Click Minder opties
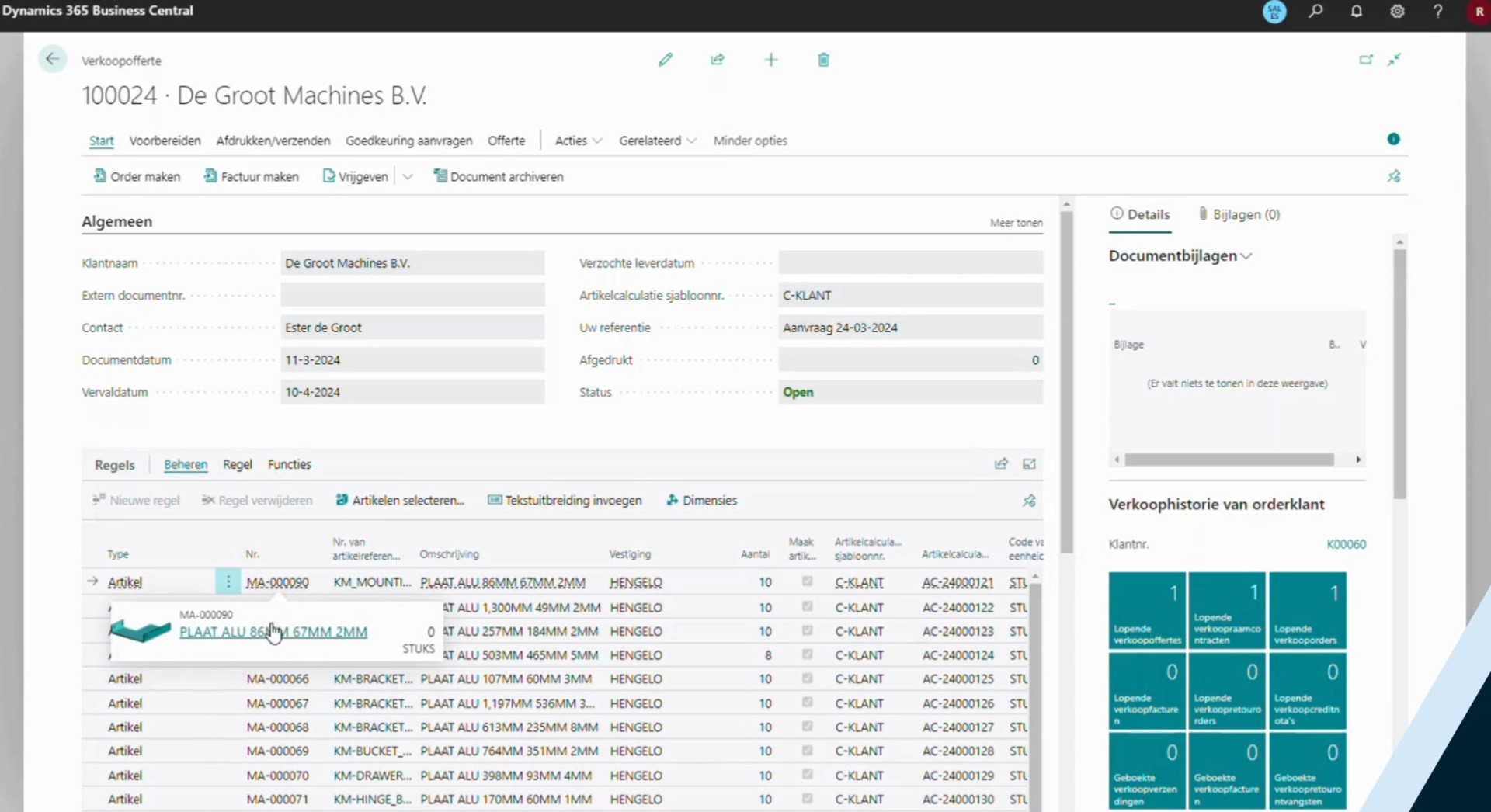 click(750, 141)
